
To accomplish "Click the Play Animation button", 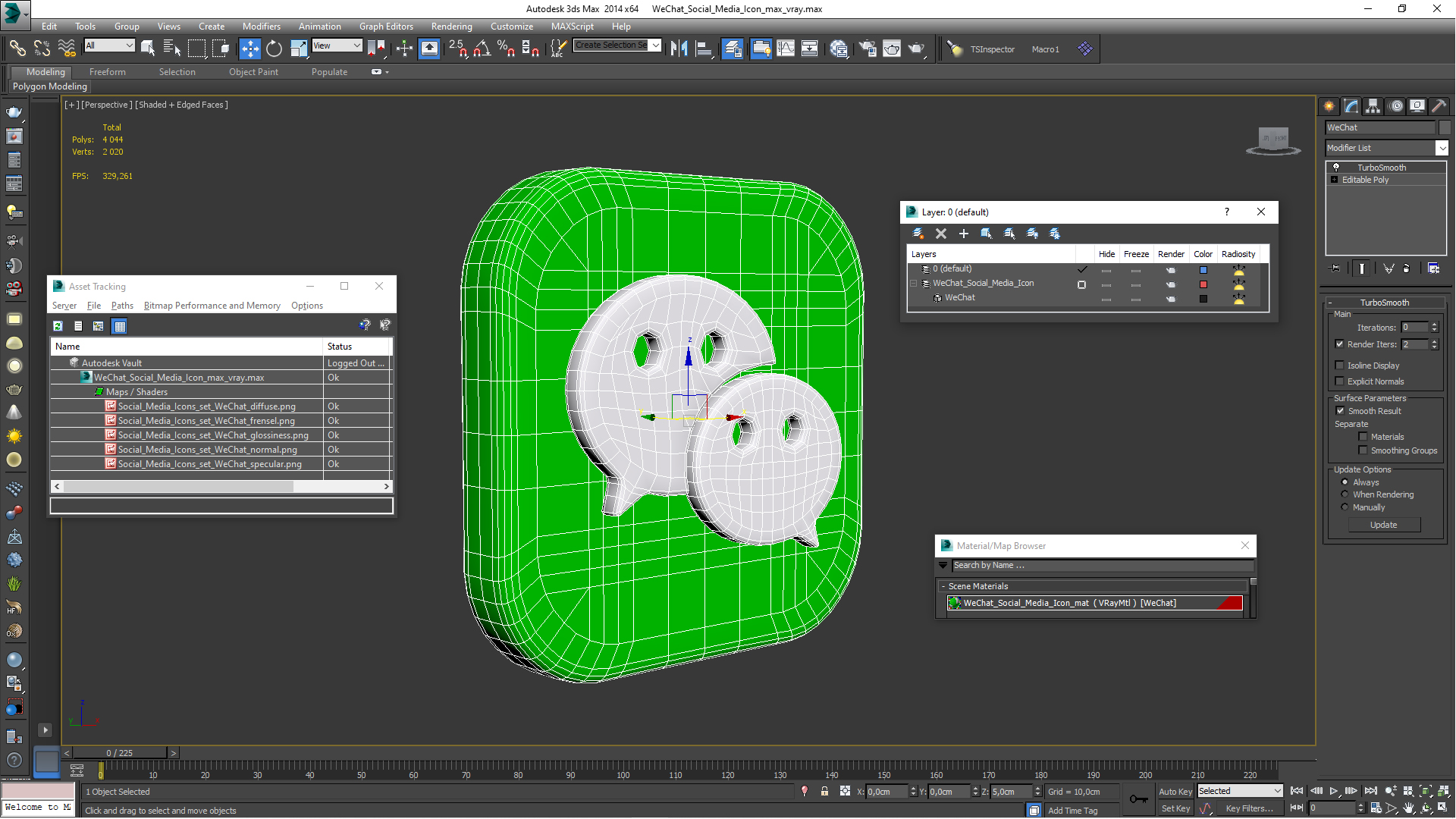I will pyautogui.click(x=1334, y=791).
